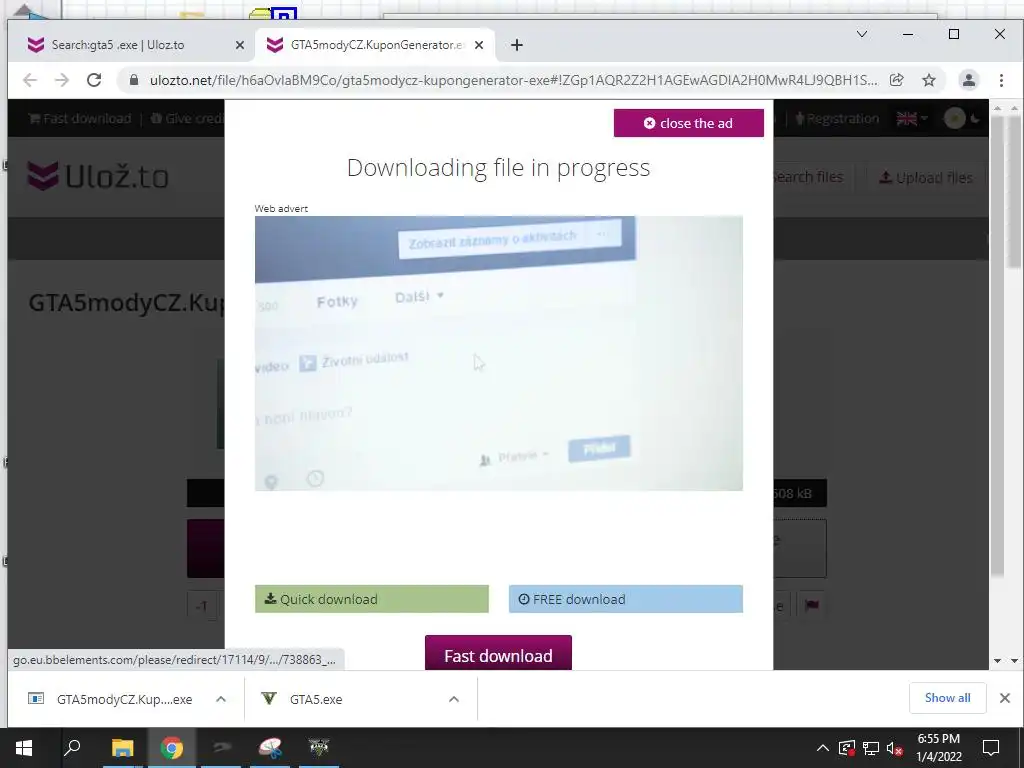Open Chrome's three-dot menu

tap(1001, 80)
